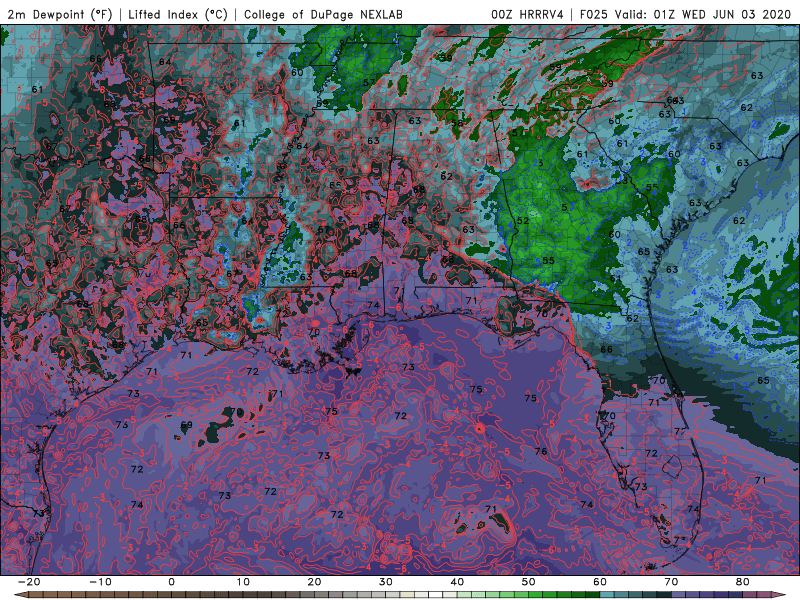This screenshot has height=600, width=800.
Task: Click the 50 label on the color scale
Action: point(529,582)
